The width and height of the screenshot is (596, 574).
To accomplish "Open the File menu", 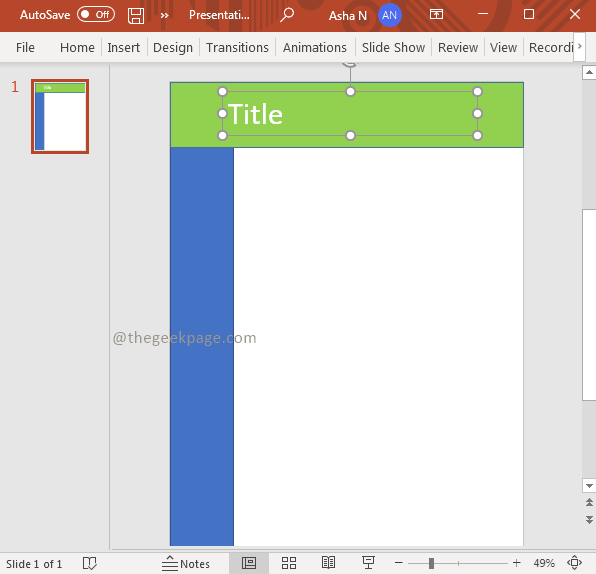I will (25, 48).
